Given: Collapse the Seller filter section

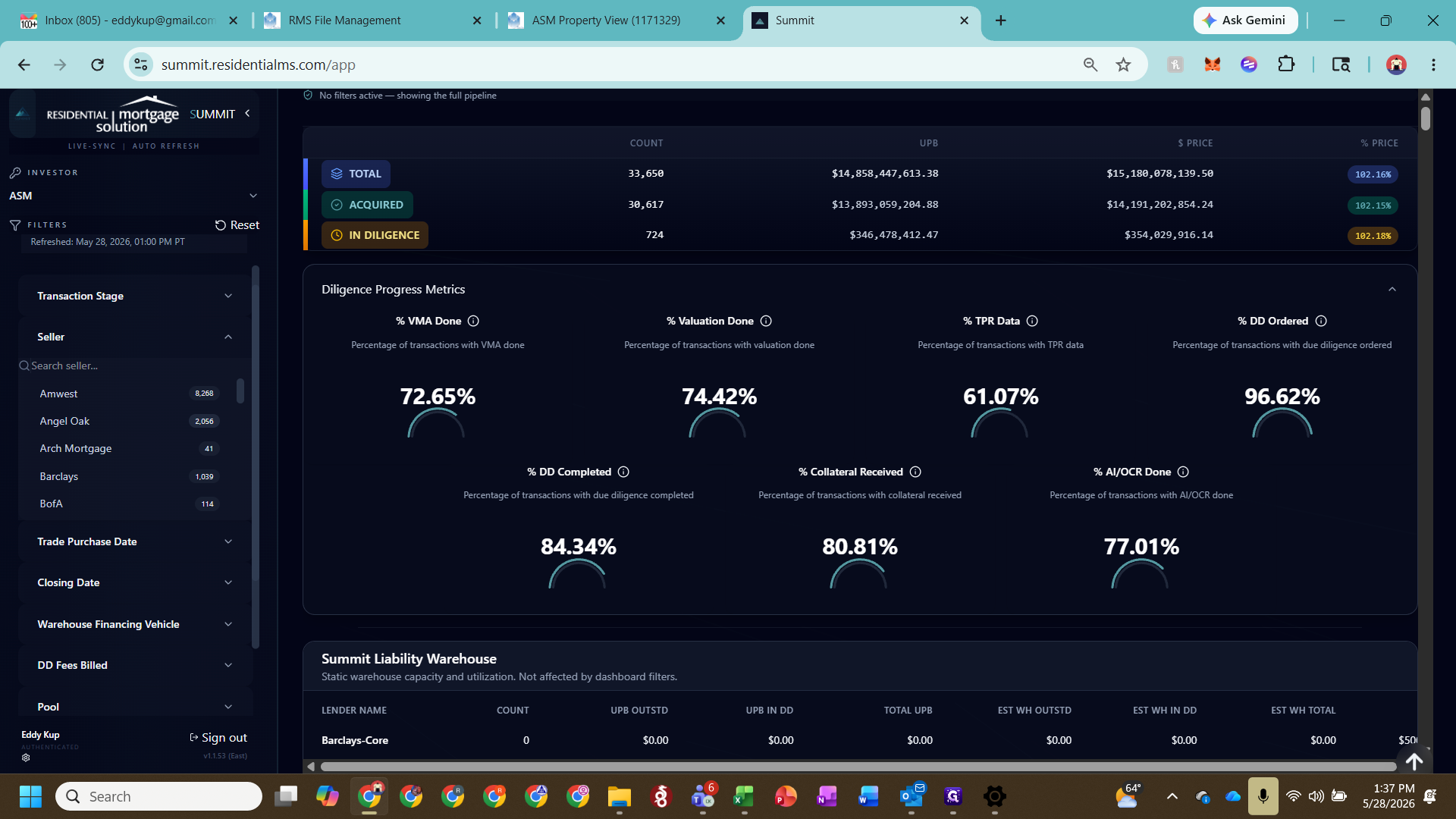Looking at the screenshot, I should pos(135,337).
